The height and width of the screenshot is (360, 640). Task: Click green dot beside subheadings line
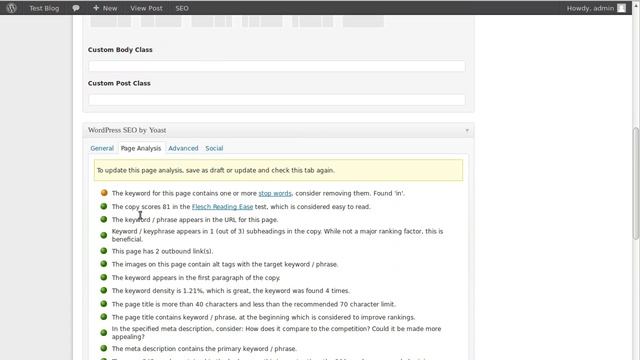[x=104, y=235]
